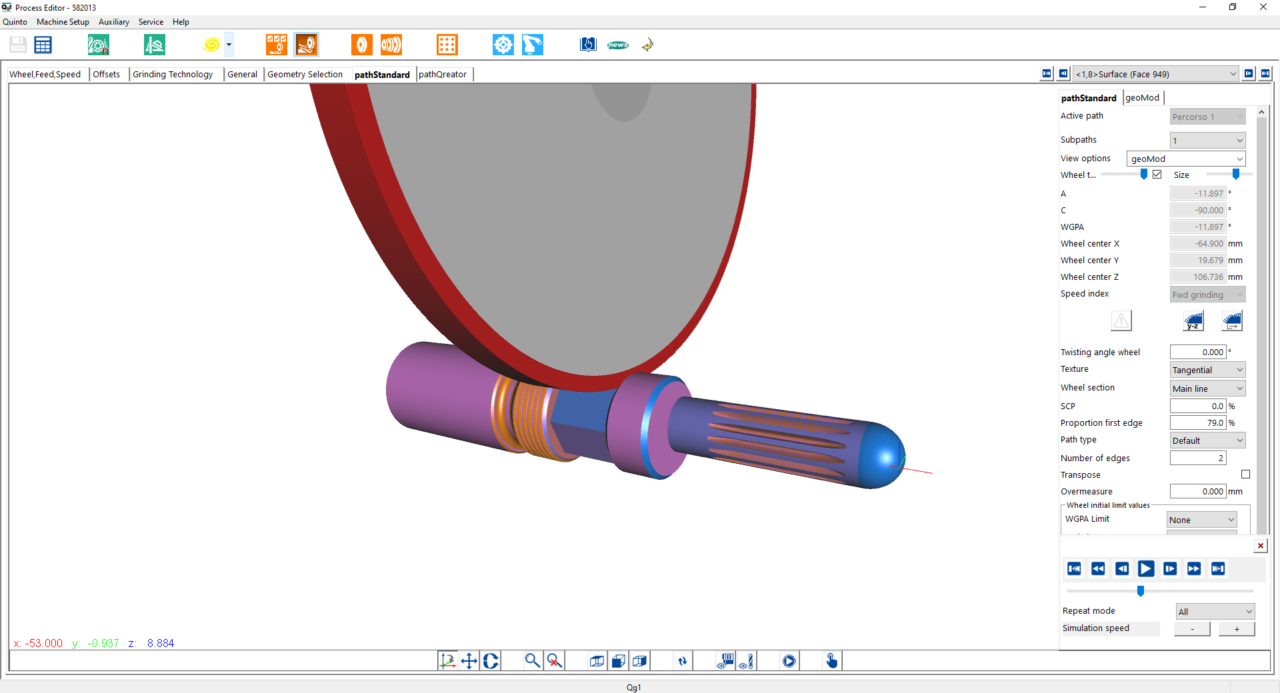
Task: Click the simulation speed plus button
Action: coord(1237,629)
